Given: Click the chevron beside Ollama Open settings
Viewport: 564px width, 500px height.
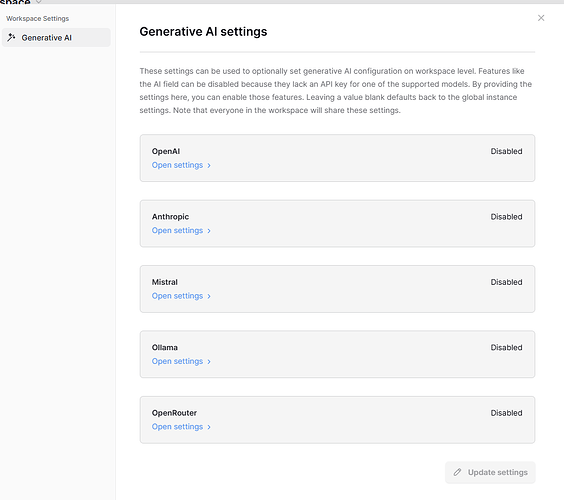Looking at the screenshot, I should coord(209,362).
